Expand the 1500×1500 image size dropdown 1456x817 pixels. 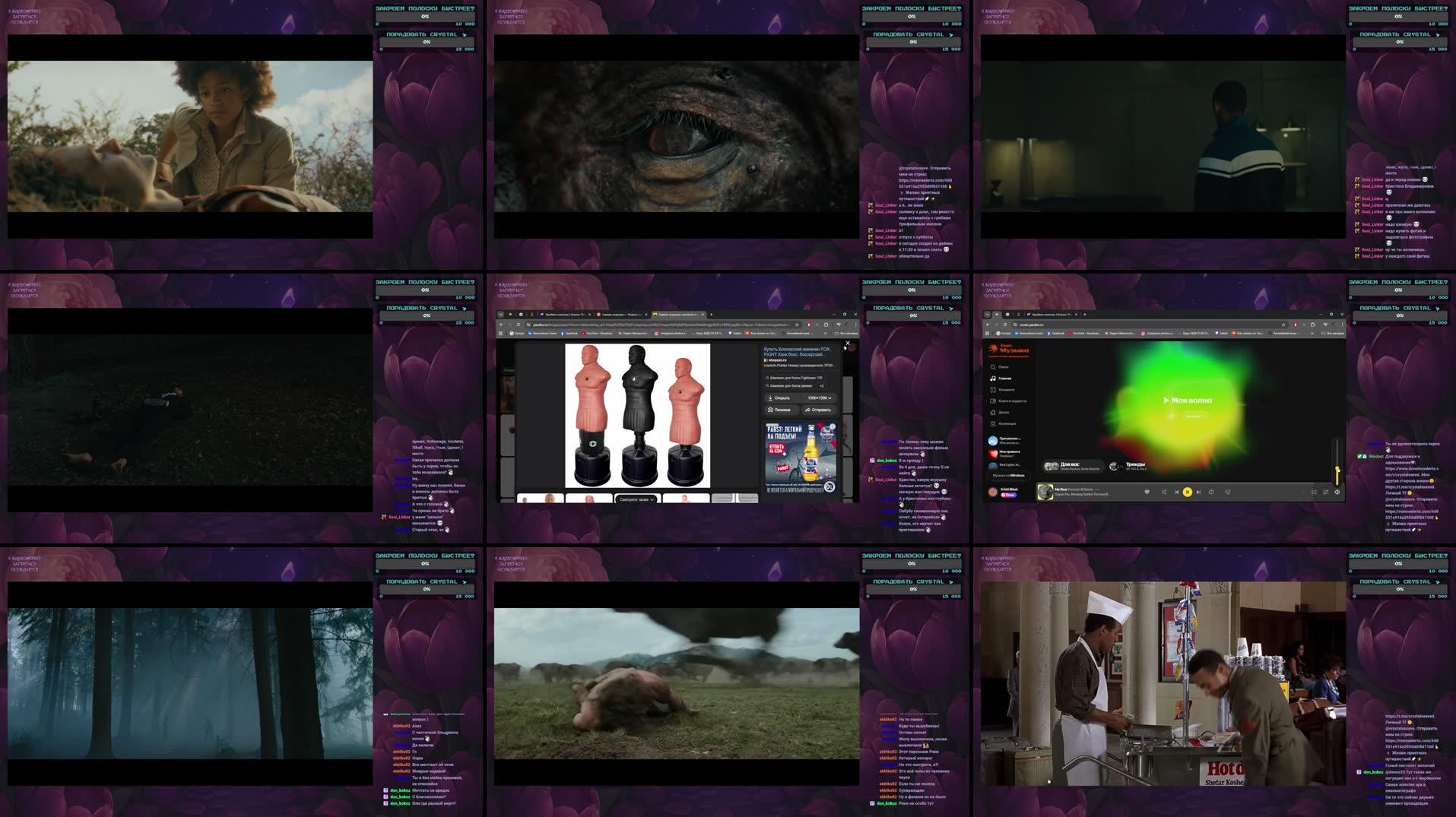(x=819, y=397)
